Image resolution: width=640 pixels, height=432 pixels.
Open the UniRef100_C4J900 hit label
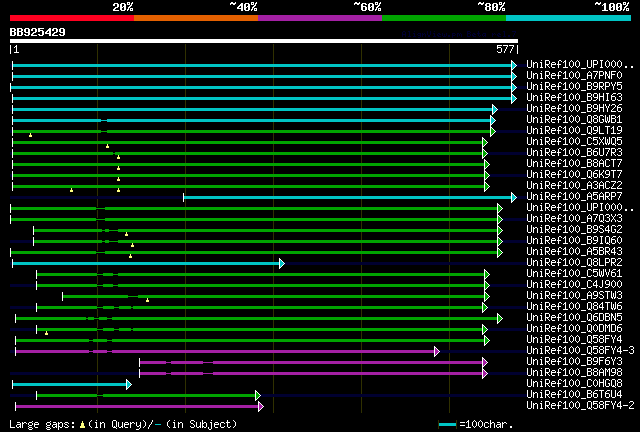pos(574,285)
